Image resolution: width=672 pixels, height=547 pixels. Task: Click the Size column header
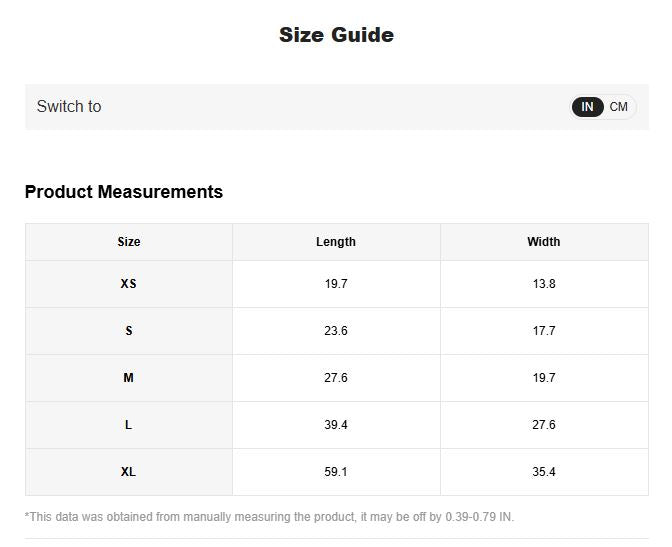[129, 242]
